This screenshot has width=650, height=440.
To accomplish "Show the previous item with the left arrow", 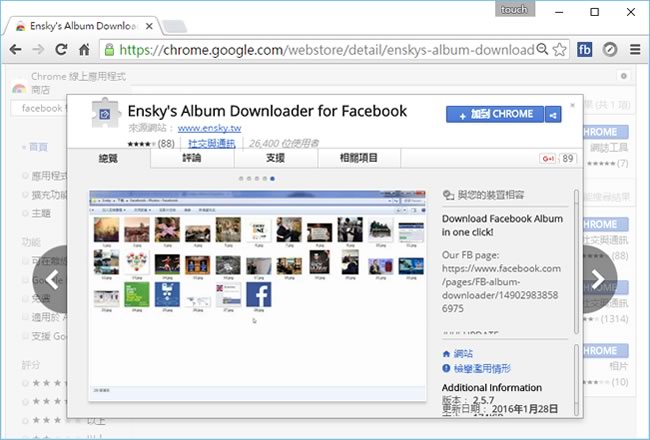I will pyautogui.click(x=51, y=279).
